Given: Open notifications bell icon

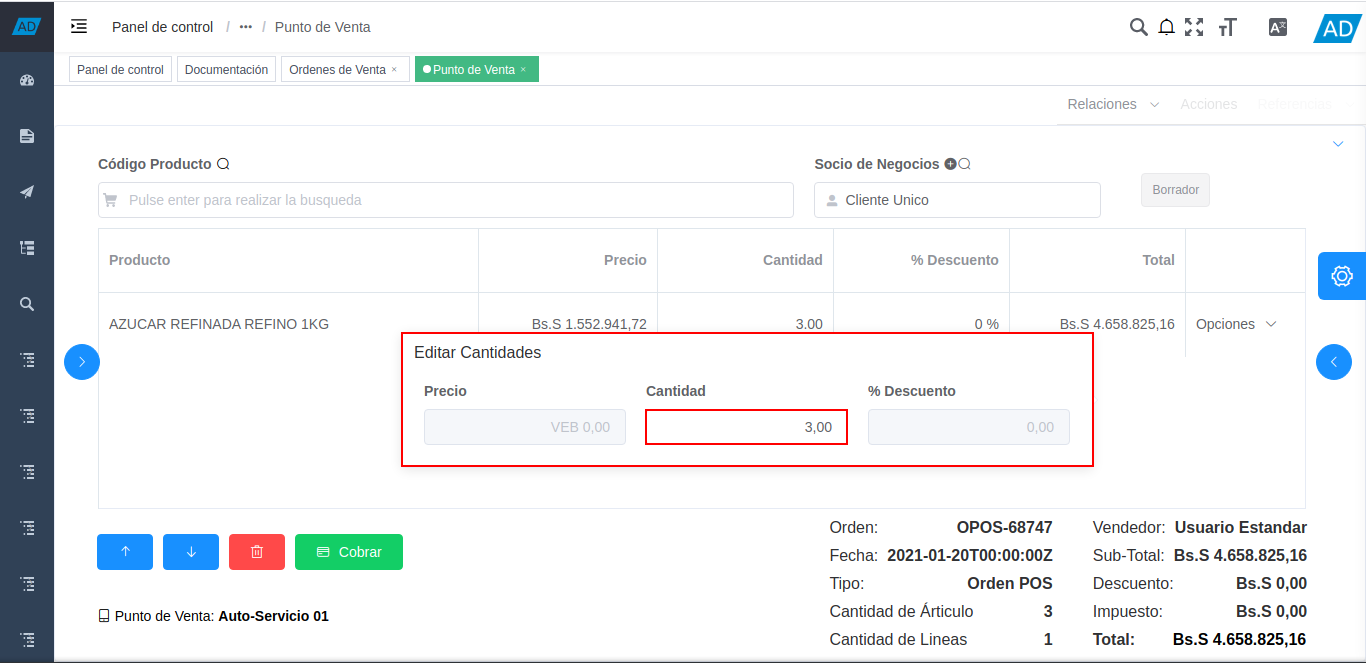Looking at the screenshot, I should click(1166, 27).
